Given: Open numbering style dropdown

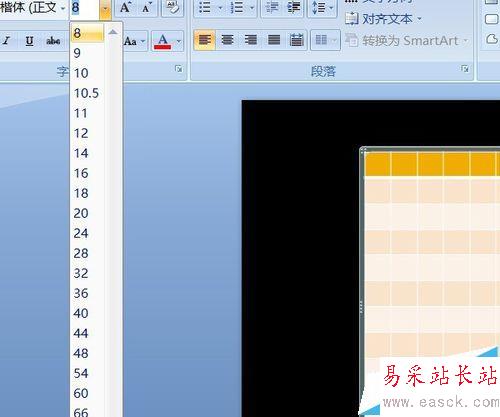Looking at the screenshot, I should point(252,7).
